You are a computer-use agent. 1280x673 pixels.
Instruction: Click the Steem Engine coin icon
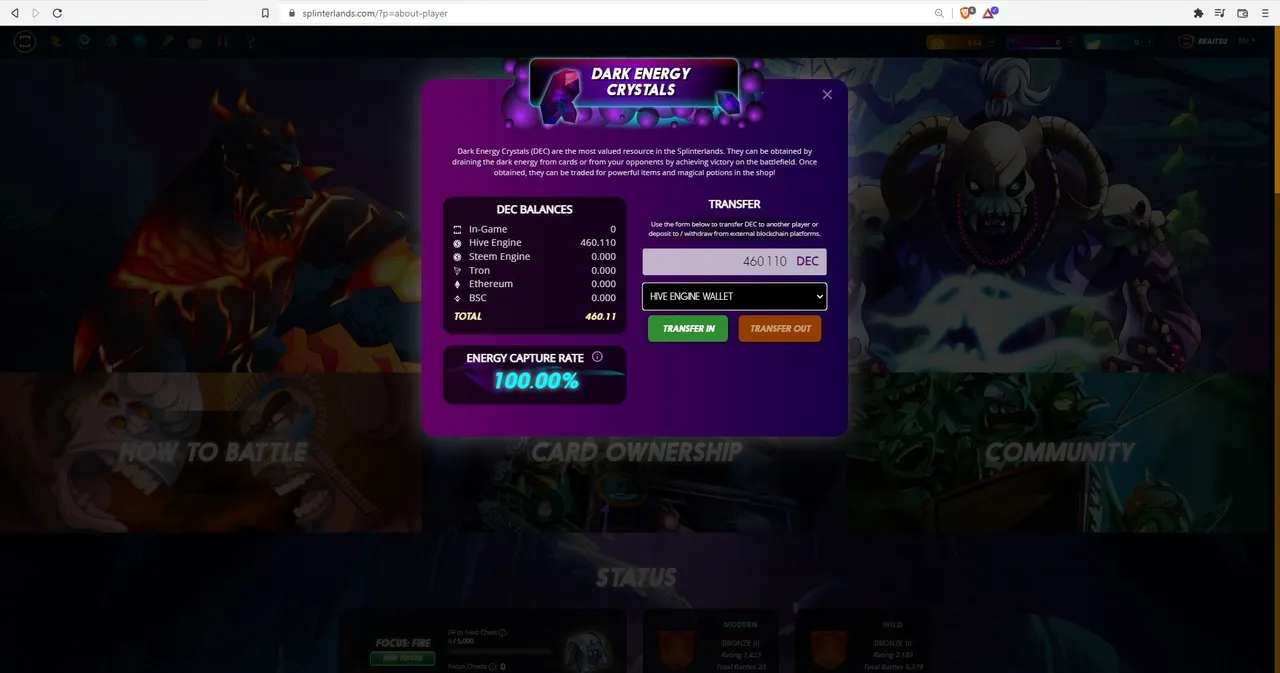pos(457,257)
